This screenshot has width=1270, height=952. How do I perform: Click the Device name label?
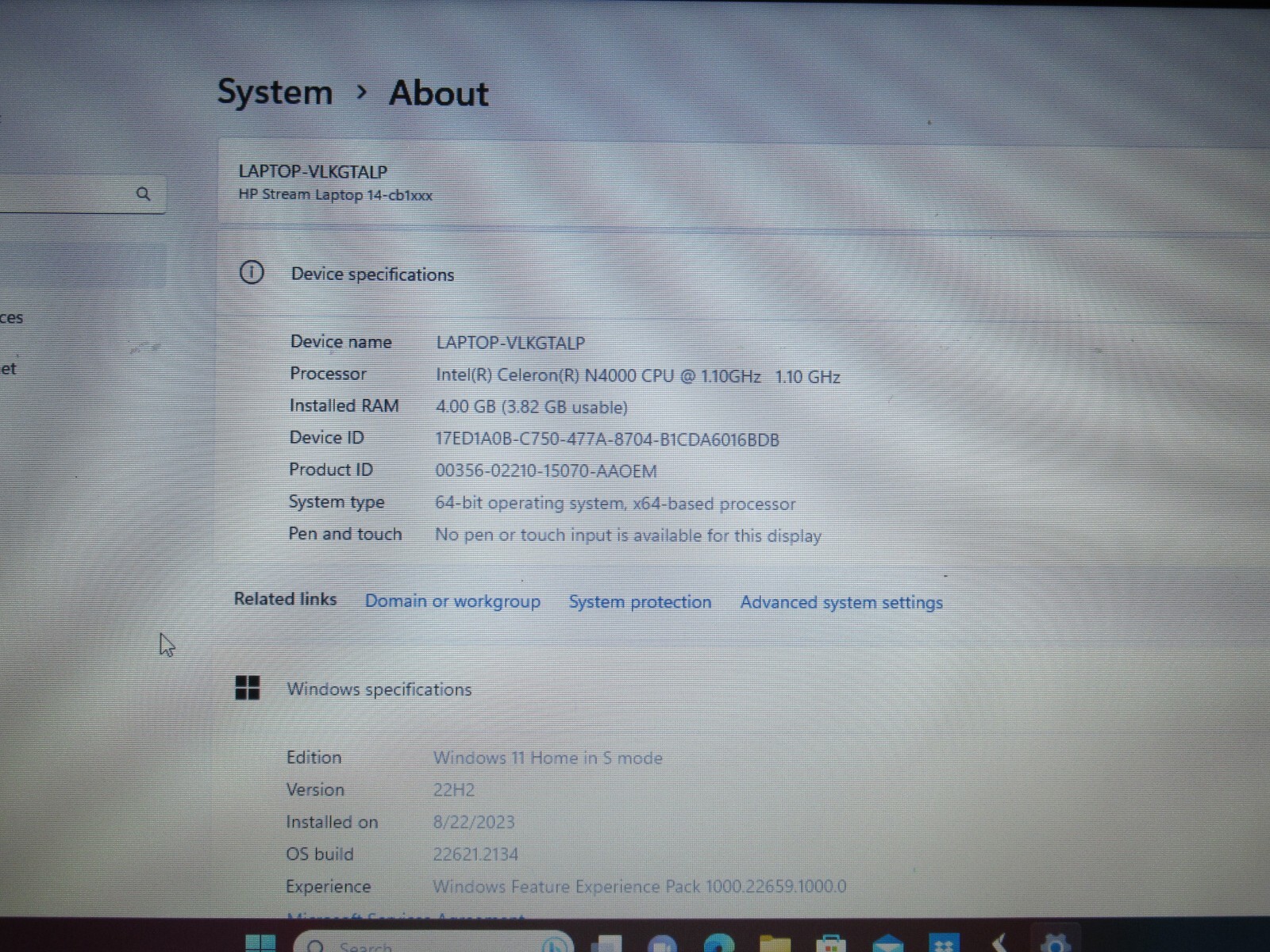[341, 342]
